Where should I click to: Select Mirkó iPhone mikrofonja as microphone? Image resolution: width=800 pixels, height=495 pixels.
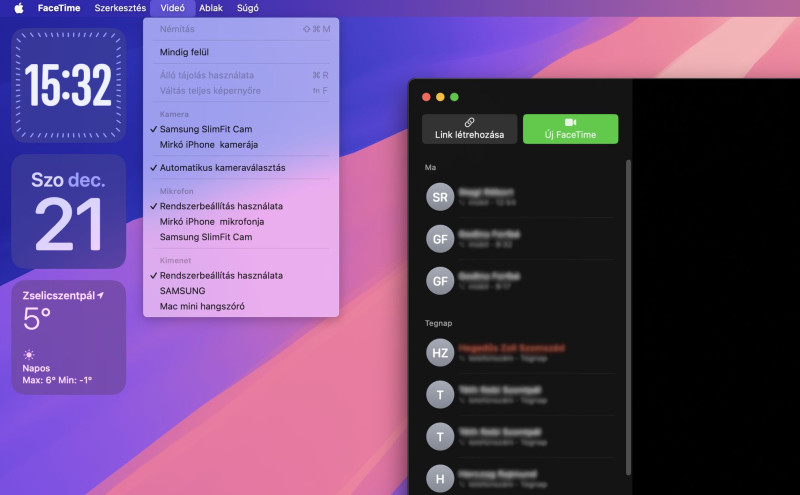241,221
